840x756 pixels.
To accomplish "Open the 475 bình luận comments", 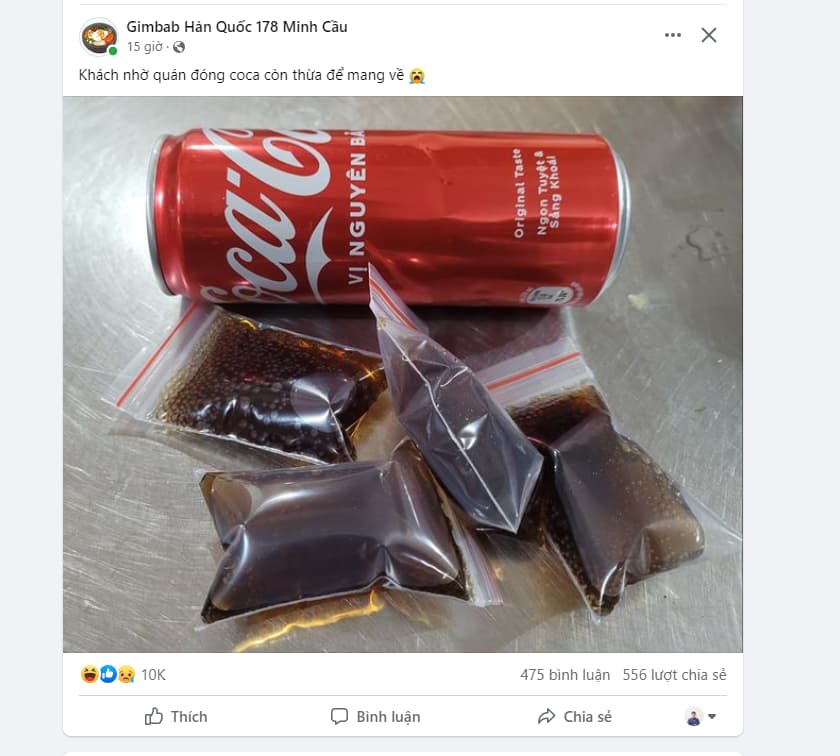I will click(x=565, y=675).
